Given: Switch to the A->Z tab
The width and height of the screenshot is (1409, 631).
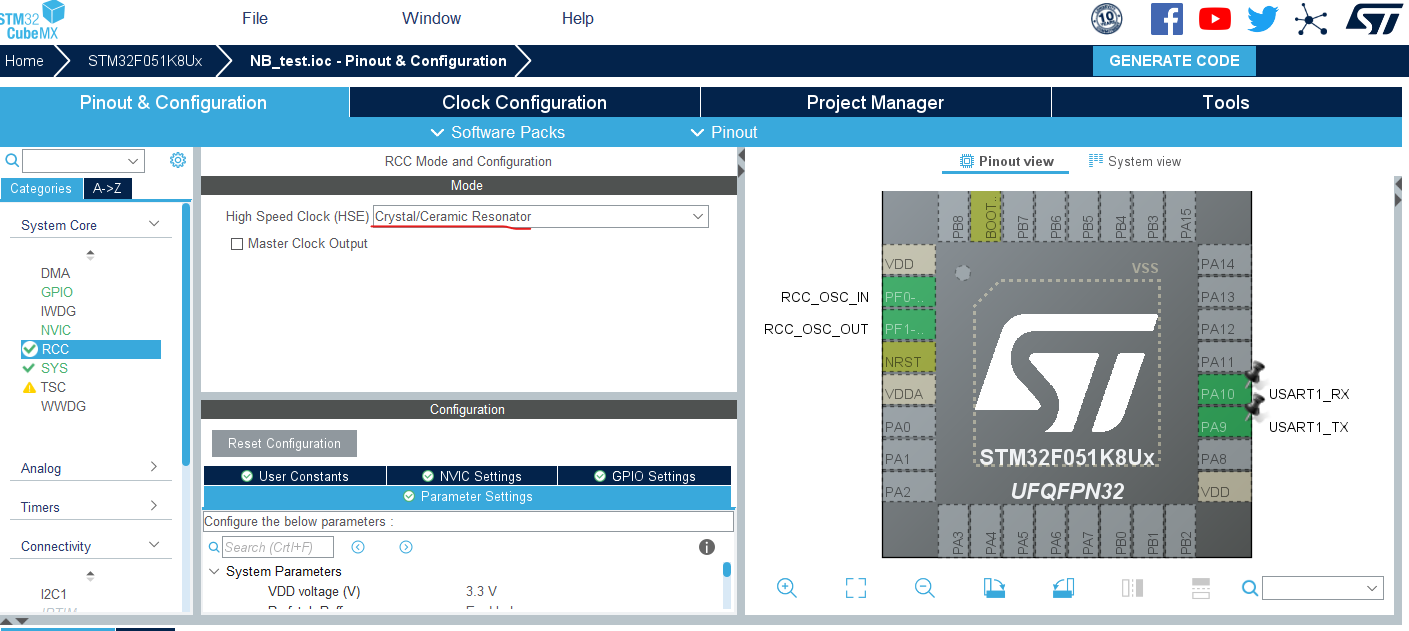Looking at the screenshot, I should click(107, 188).
